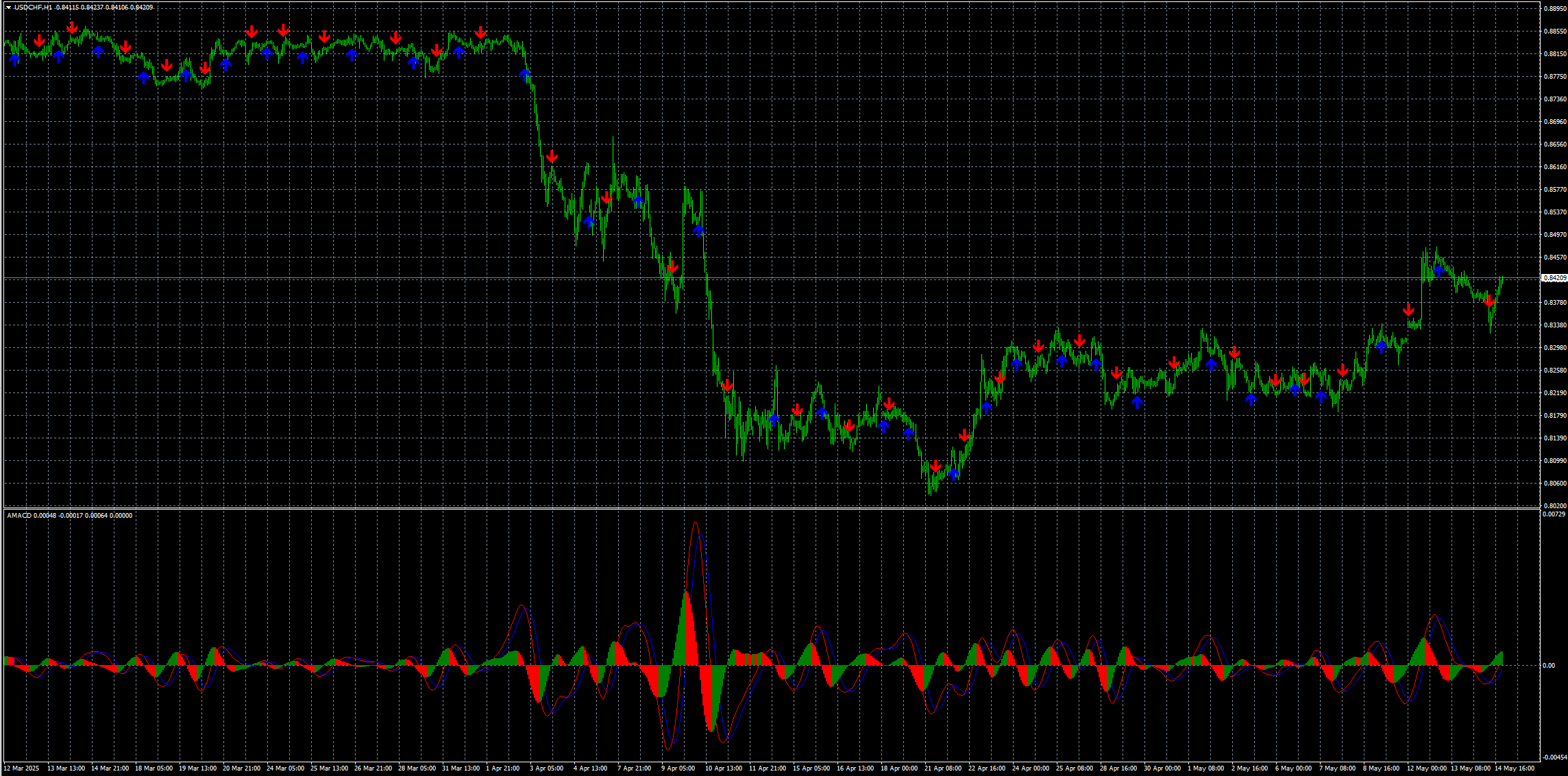Click price scale label 0.84570
Screen dimensions: 1568x776
(x=1554, y=257)
